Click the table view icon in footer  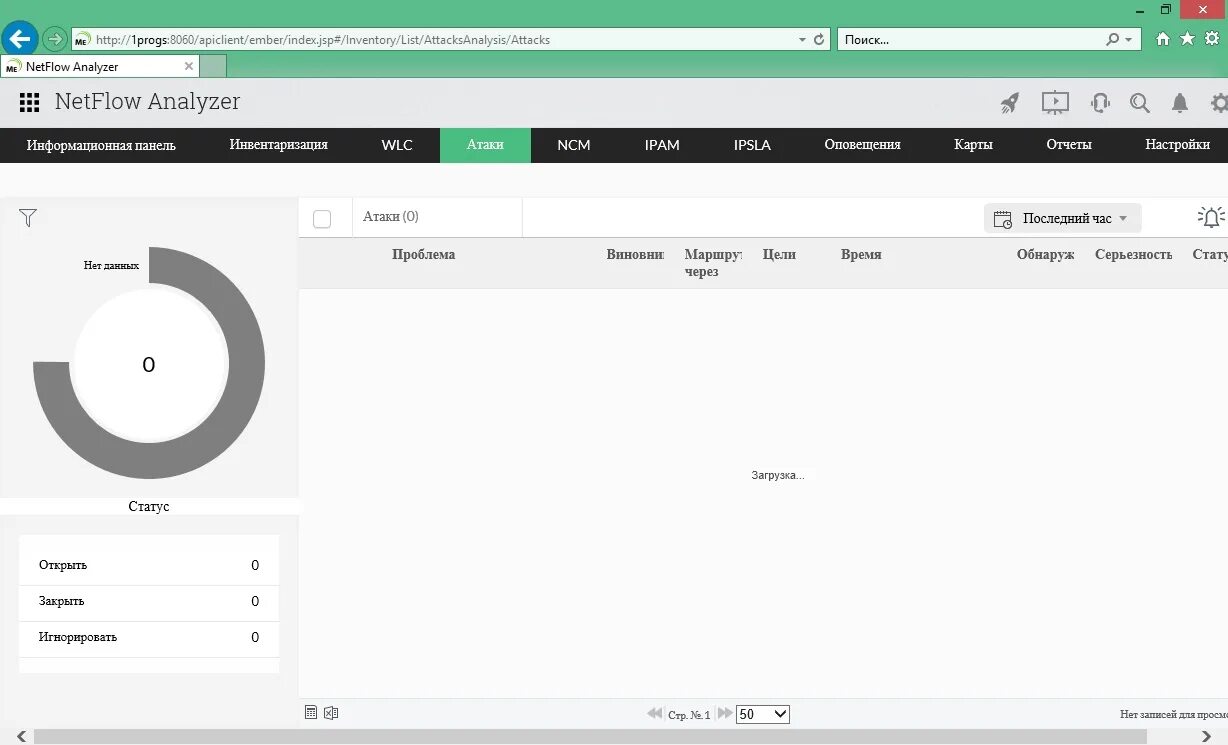click(x=311, y=713)
